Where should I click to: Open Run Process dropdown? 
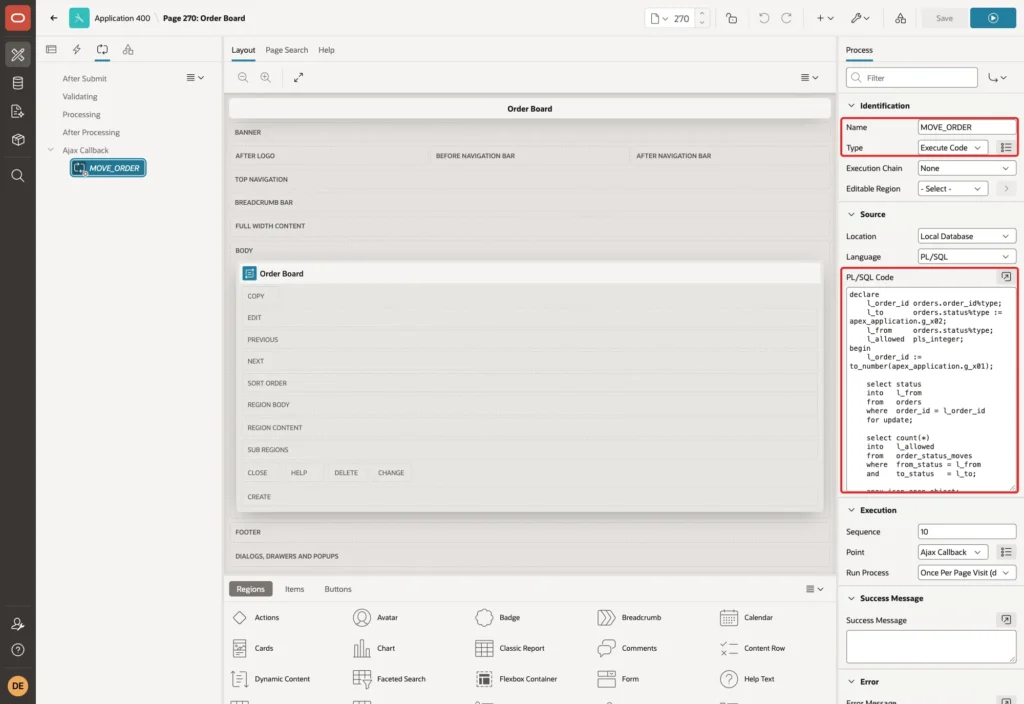(966, 573)
